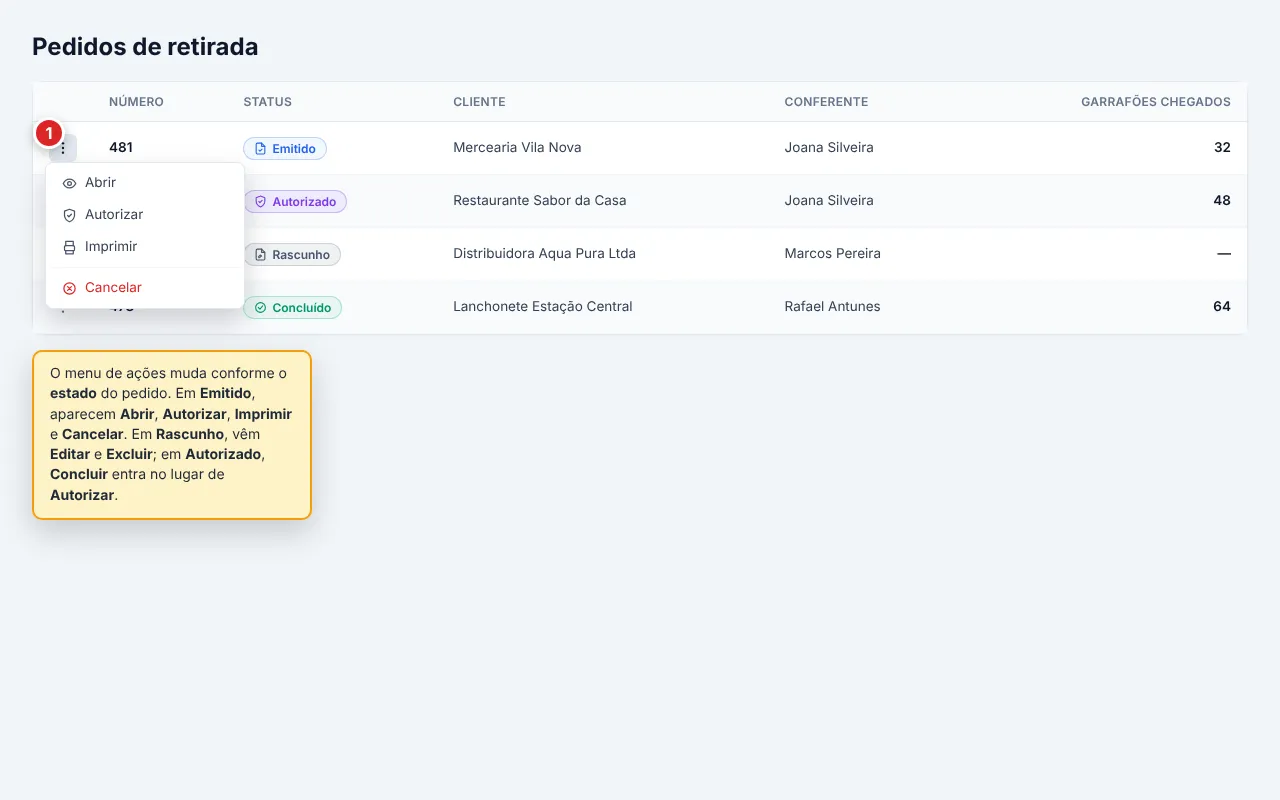Click the shield icon in the Autorizado badge
Image resolution: width=1280 pixels, height=800 pixels.
261,202
